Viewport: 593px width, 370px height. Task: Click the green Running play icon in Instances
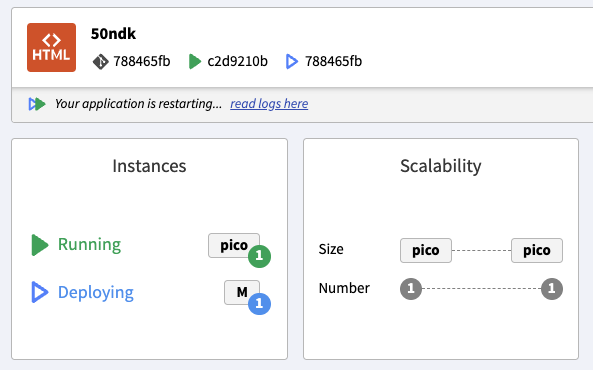click(40, 245)
